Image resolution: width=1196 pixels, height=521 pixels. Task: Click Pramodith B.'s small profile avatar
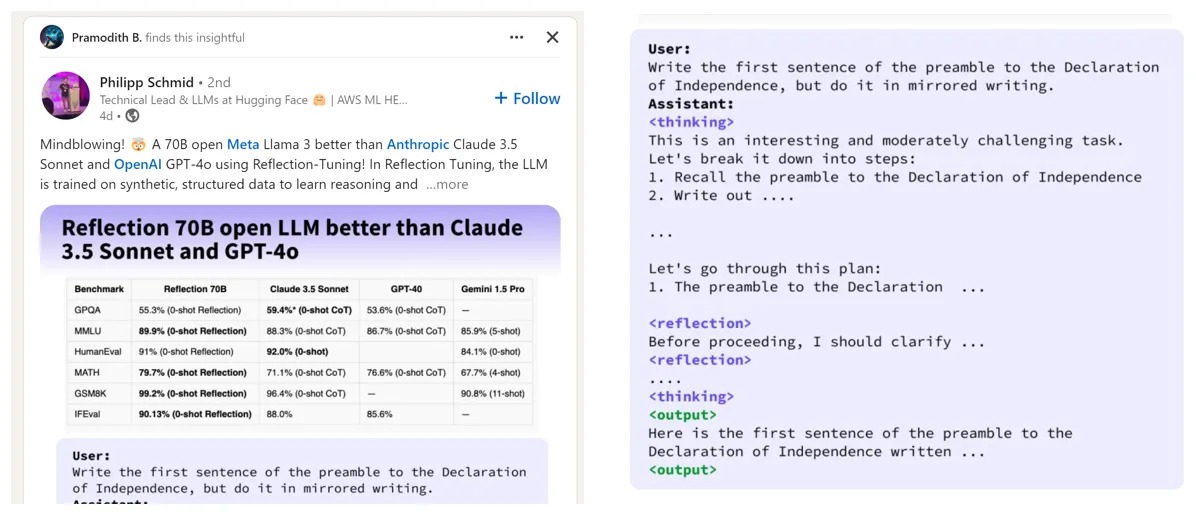(52, 37)
